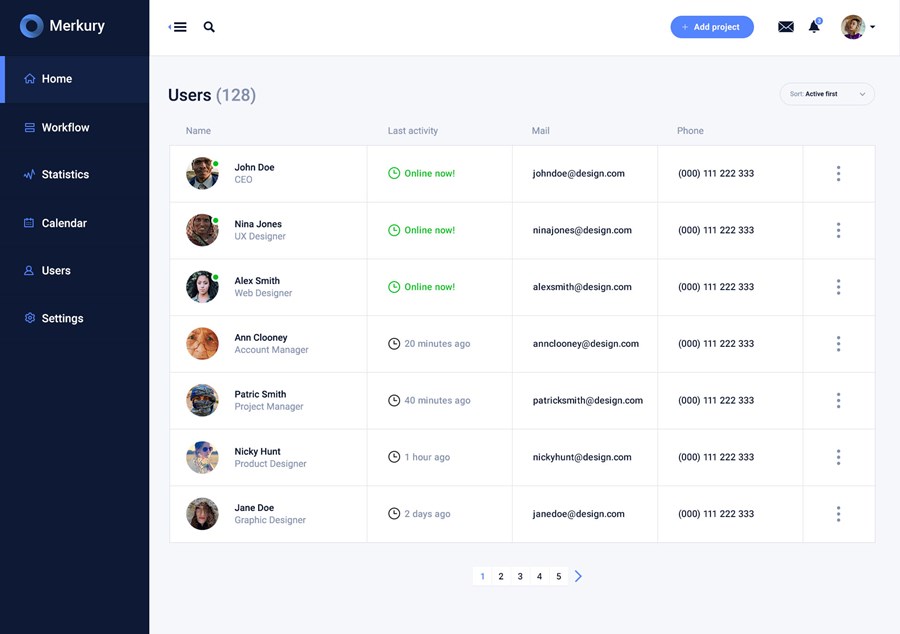Open the Settings sidebar item

[x=62, y=318]
